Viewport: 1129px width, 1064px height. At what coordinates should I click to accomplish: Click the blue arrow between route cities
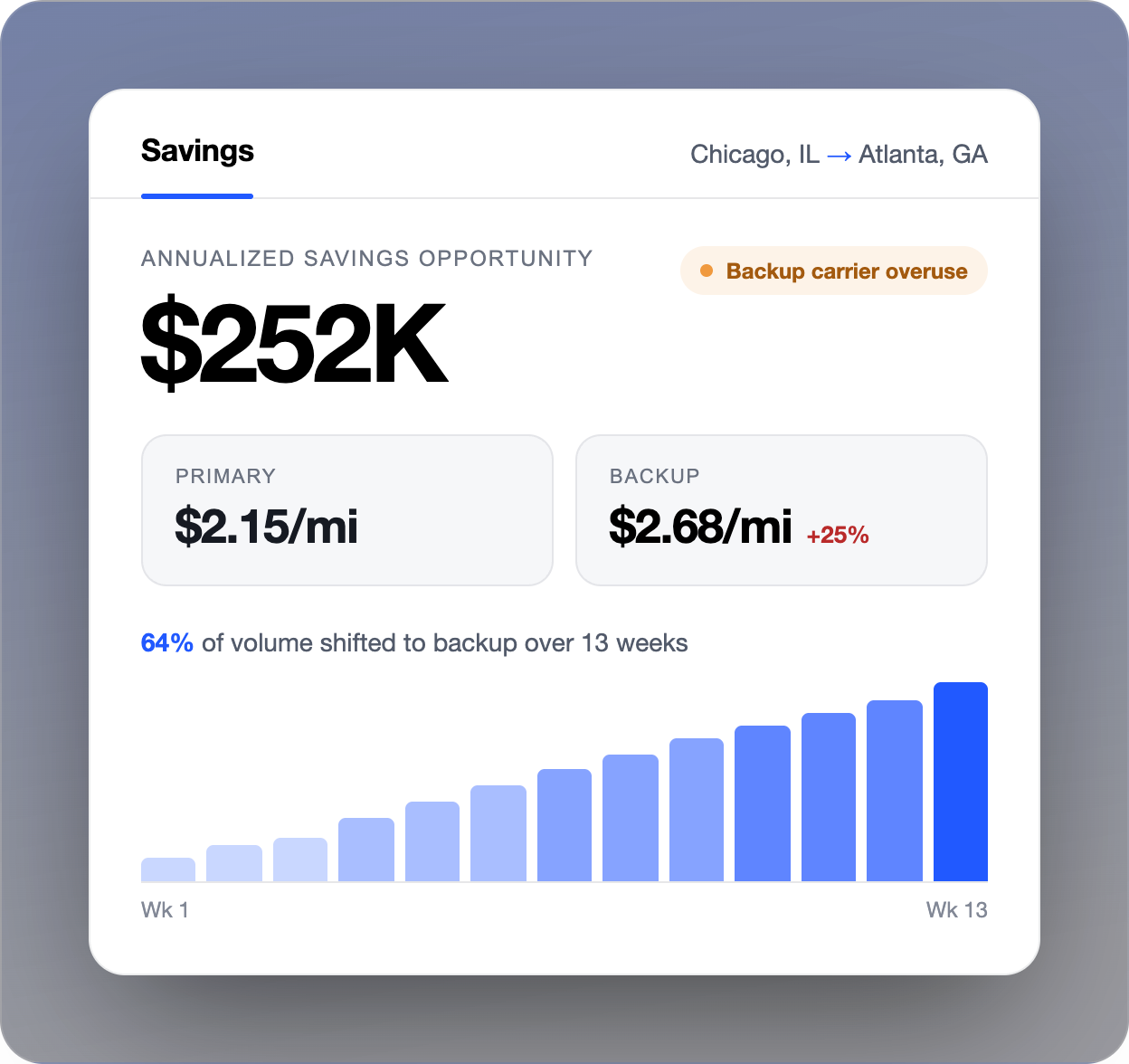coord(839,157)
